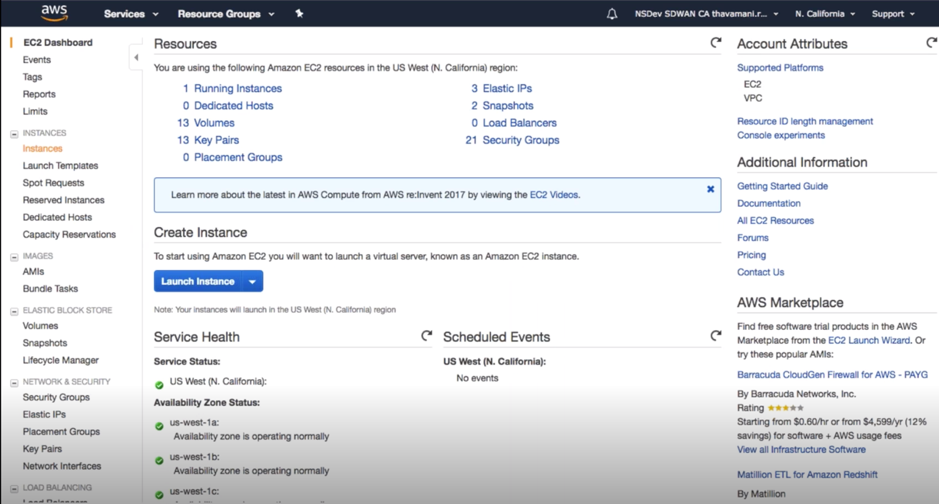Open Limits in the sidebar
Screen dimensions: 939x504
tap(35, 111)
